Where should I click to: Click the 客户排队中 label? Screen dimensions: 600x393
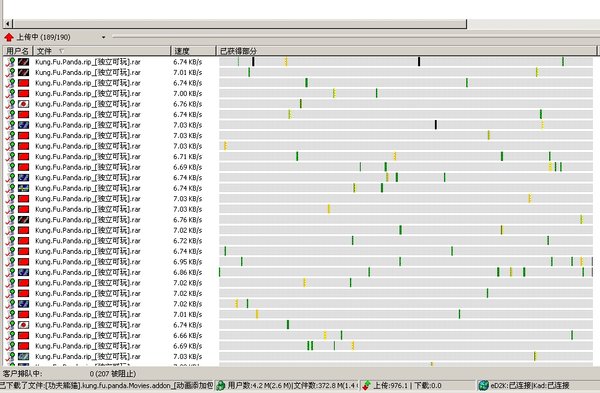coord(23,373)
